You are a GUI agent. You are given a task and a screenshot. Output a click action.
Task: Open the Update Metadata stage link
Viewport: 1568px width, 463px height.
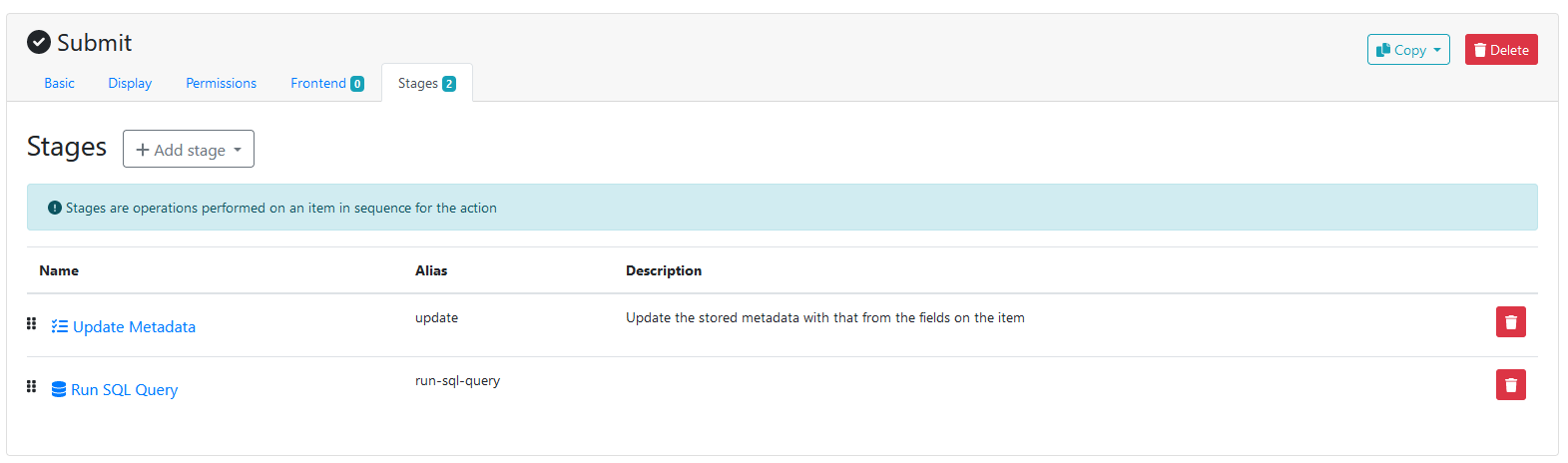click(x=134, y=326)
